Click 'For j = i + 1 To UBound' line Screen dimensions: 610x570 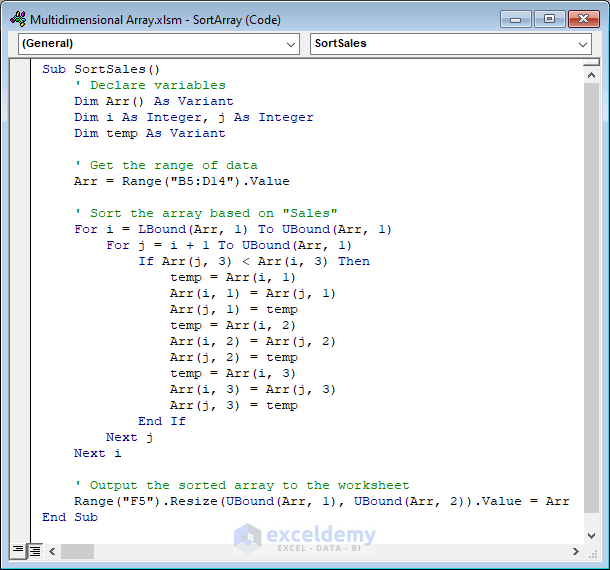click(229, 245)
